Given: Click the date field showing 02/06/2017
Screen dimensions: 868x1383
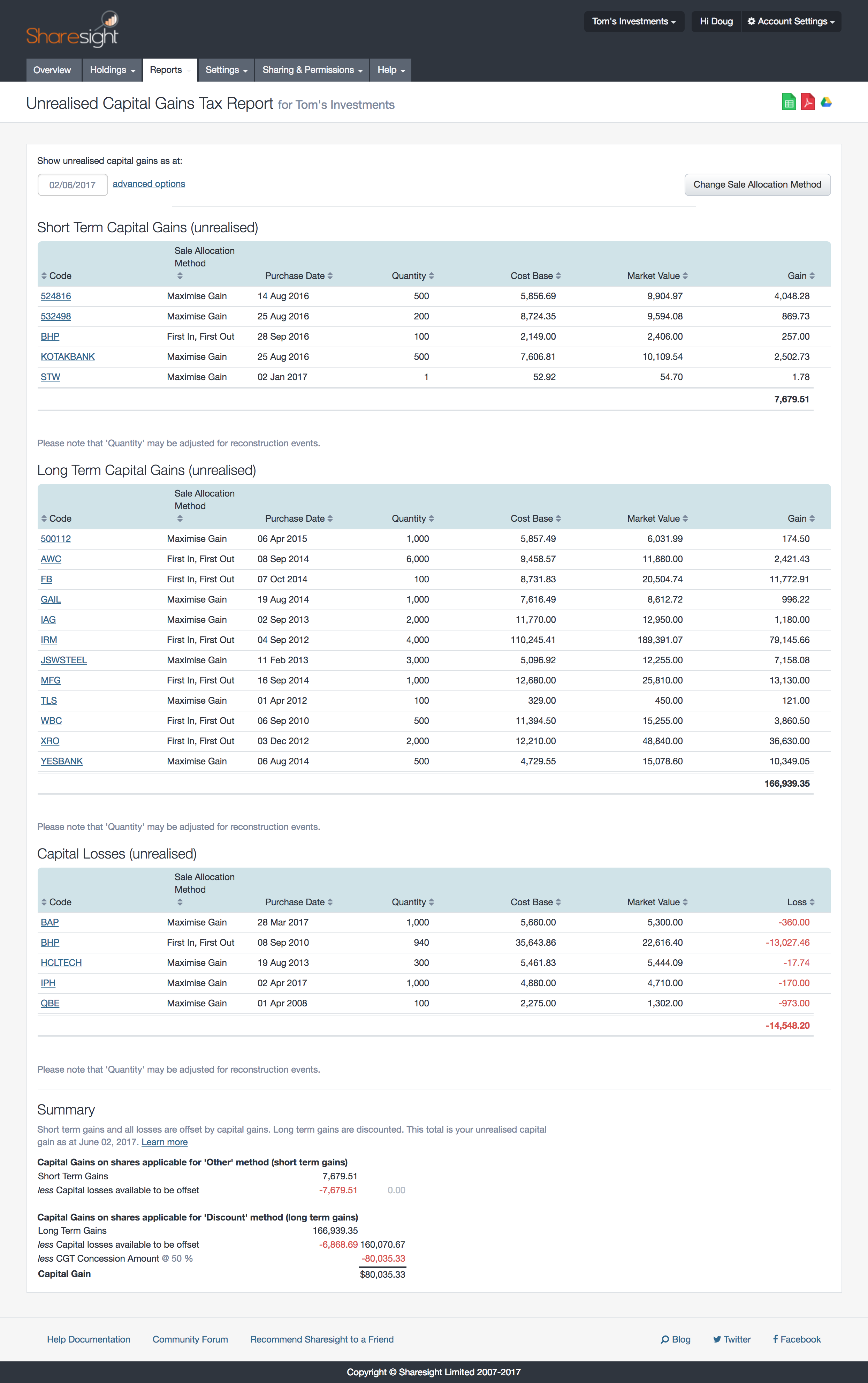Looking at the screenshot, I should [73, 185].
